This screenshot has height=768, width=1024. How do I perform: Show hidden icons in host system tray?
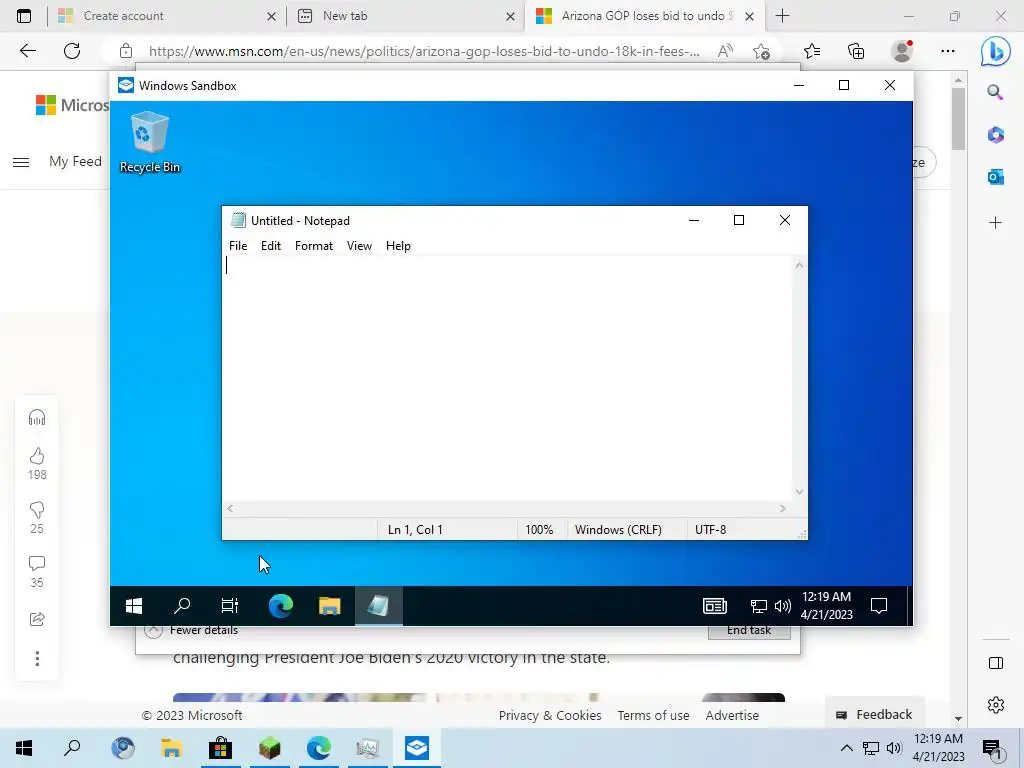846,748
